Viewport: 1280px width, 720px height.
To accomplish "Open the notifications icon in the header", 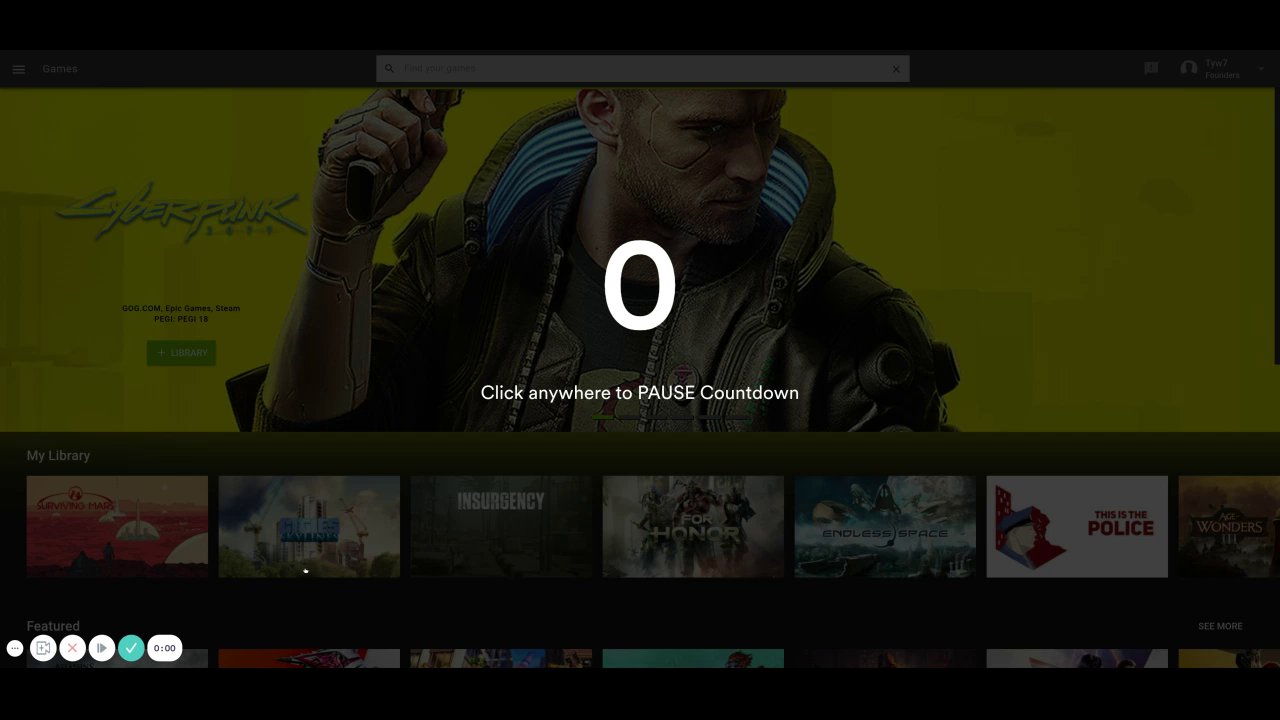I will tap(1151, 68).
